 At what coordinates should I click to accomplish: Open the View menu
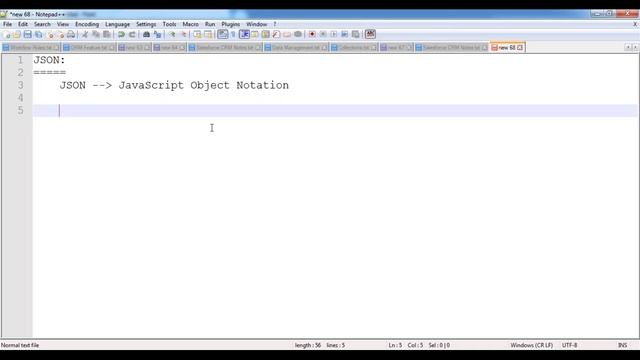pos(63,24)
